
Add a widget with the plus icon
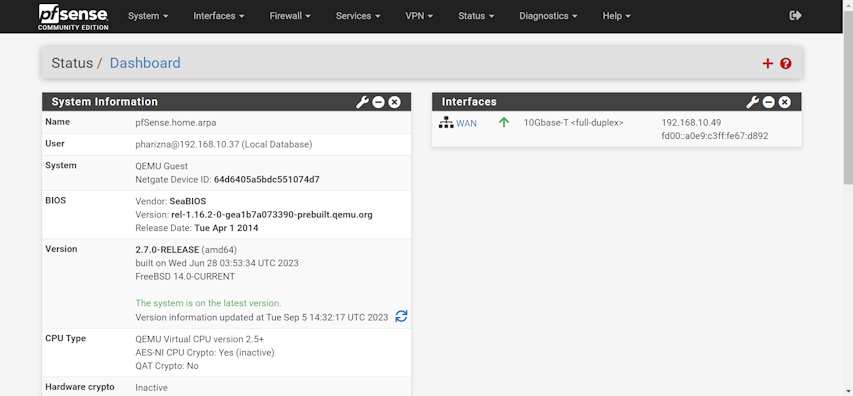768,64
